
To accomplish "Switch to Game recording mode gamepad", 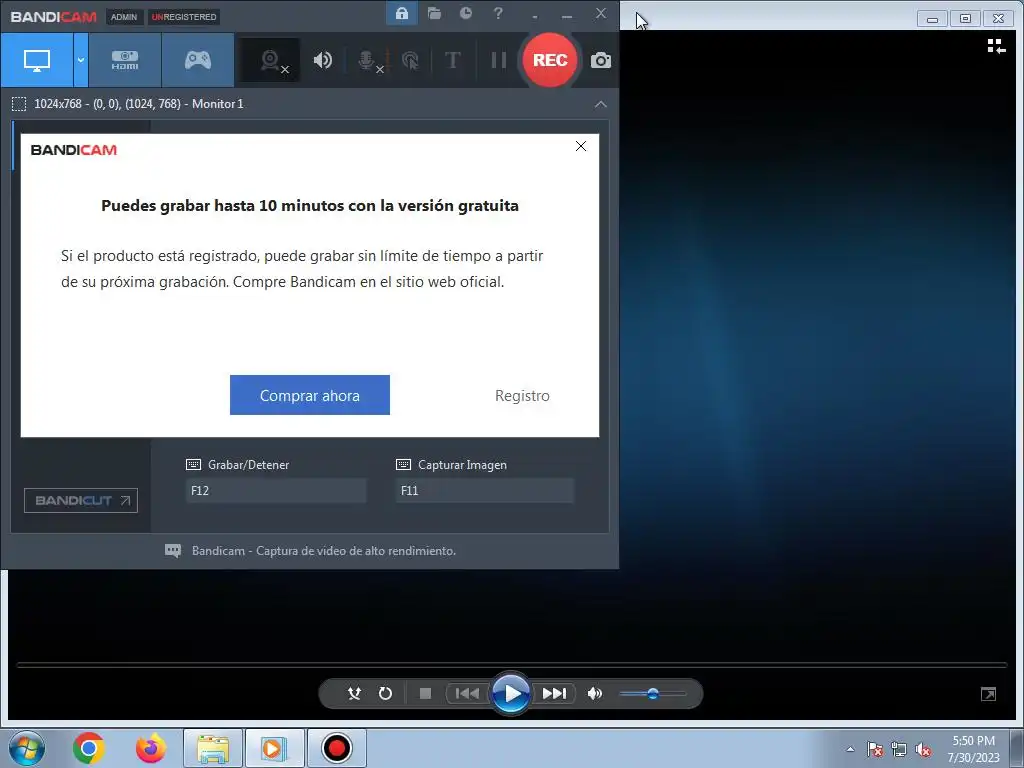I will point(198,60).
